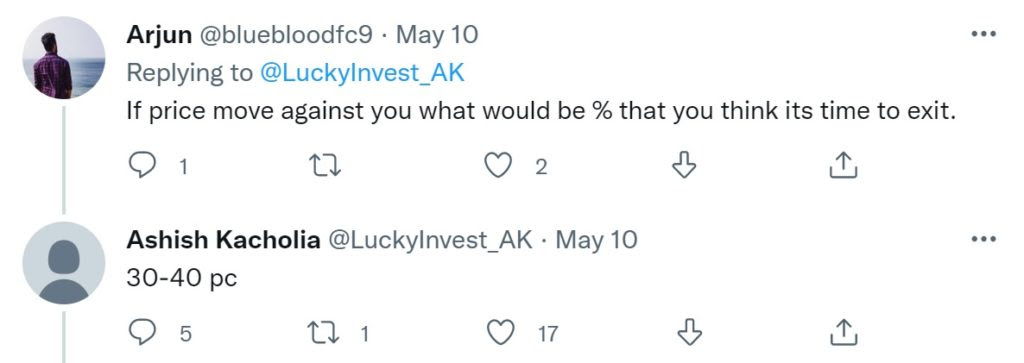Click the downvote arrow on Ashish's reply
This screenshot has height=363, width=1024.
click(688, 333)
